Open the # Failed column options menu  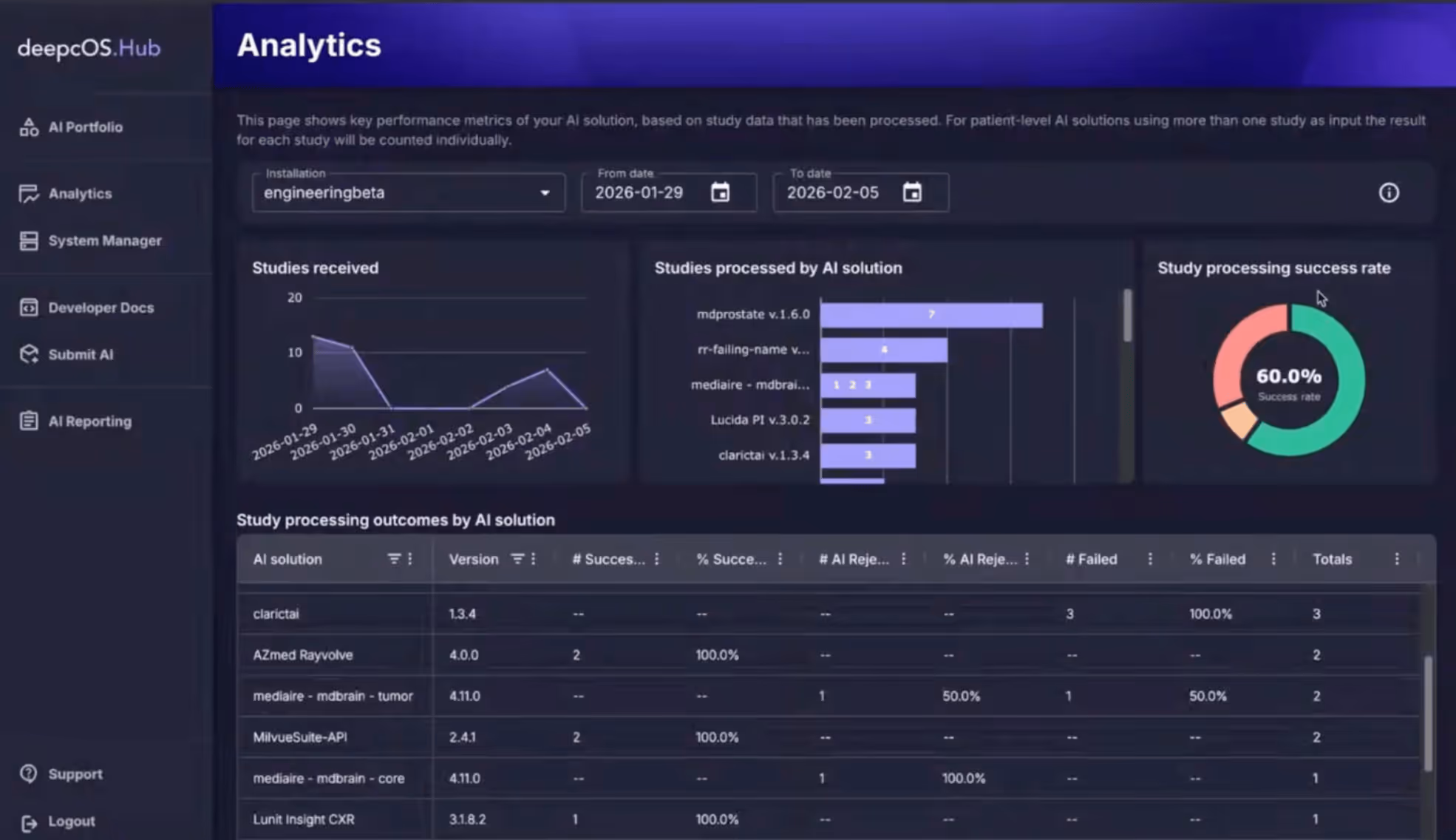click(1149, 559)
